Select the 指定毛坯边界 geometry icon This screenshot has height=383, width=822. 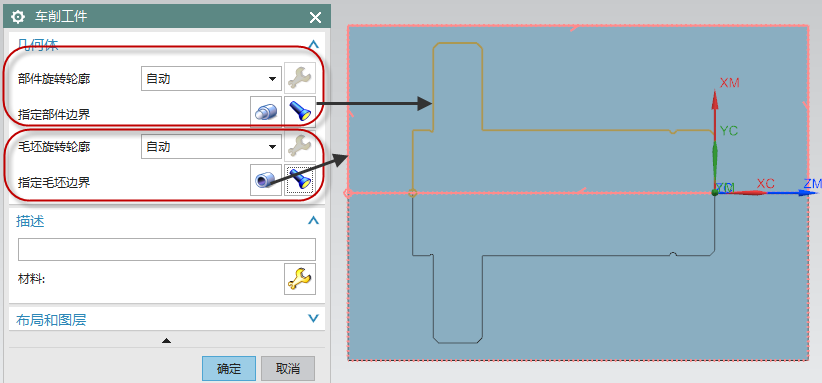tap(266, 180)
